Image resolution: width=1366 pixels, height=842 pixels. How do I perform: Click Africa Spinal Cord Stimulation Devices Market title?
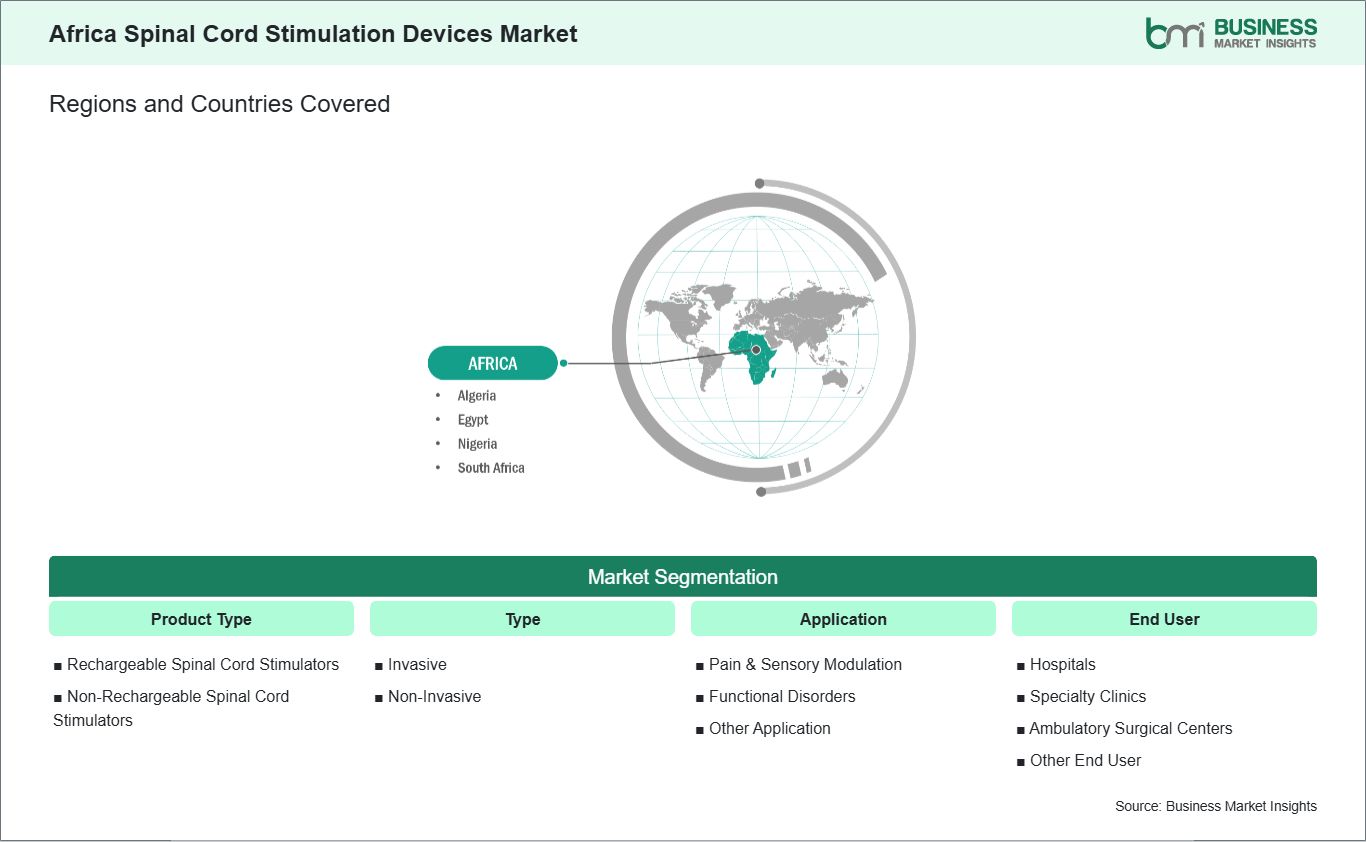click(313, 33)
